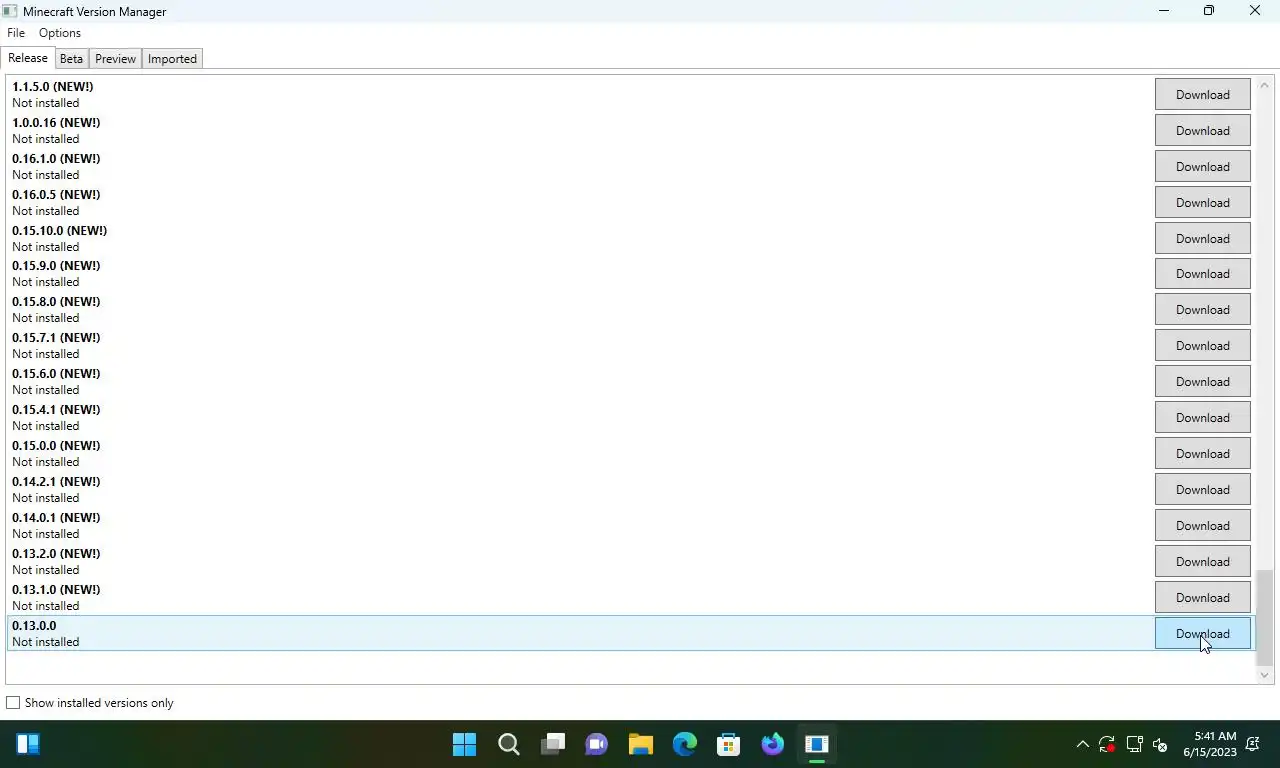
Task: Download version 0.15.6.0
Action: pos(1203,381)
